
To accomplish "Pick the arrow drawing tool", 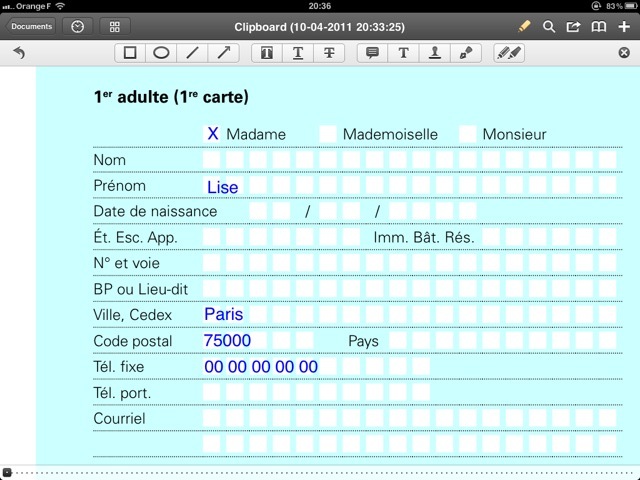I will coord(223,53).
